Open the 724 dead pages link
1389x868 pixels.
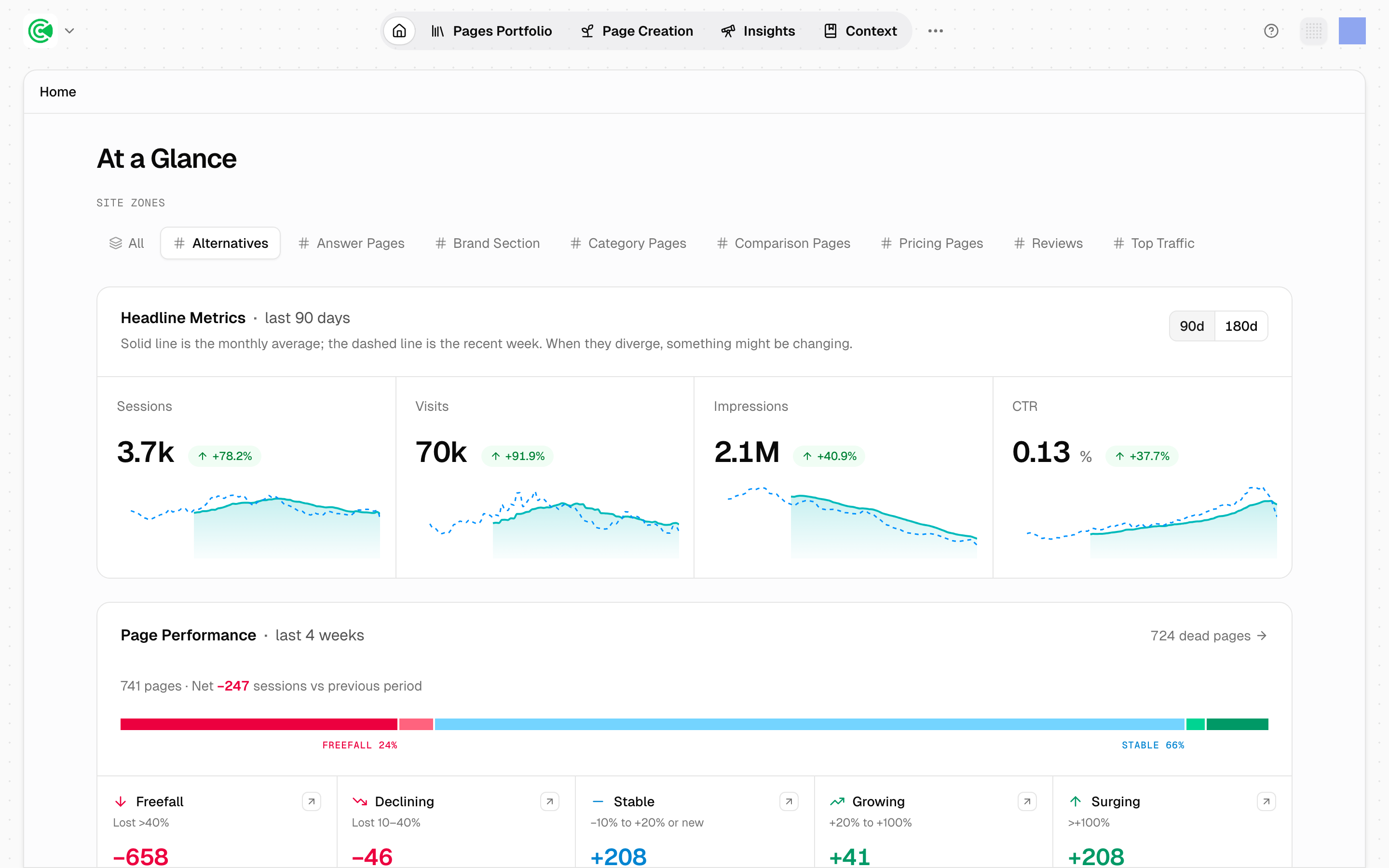[1208, 636]
